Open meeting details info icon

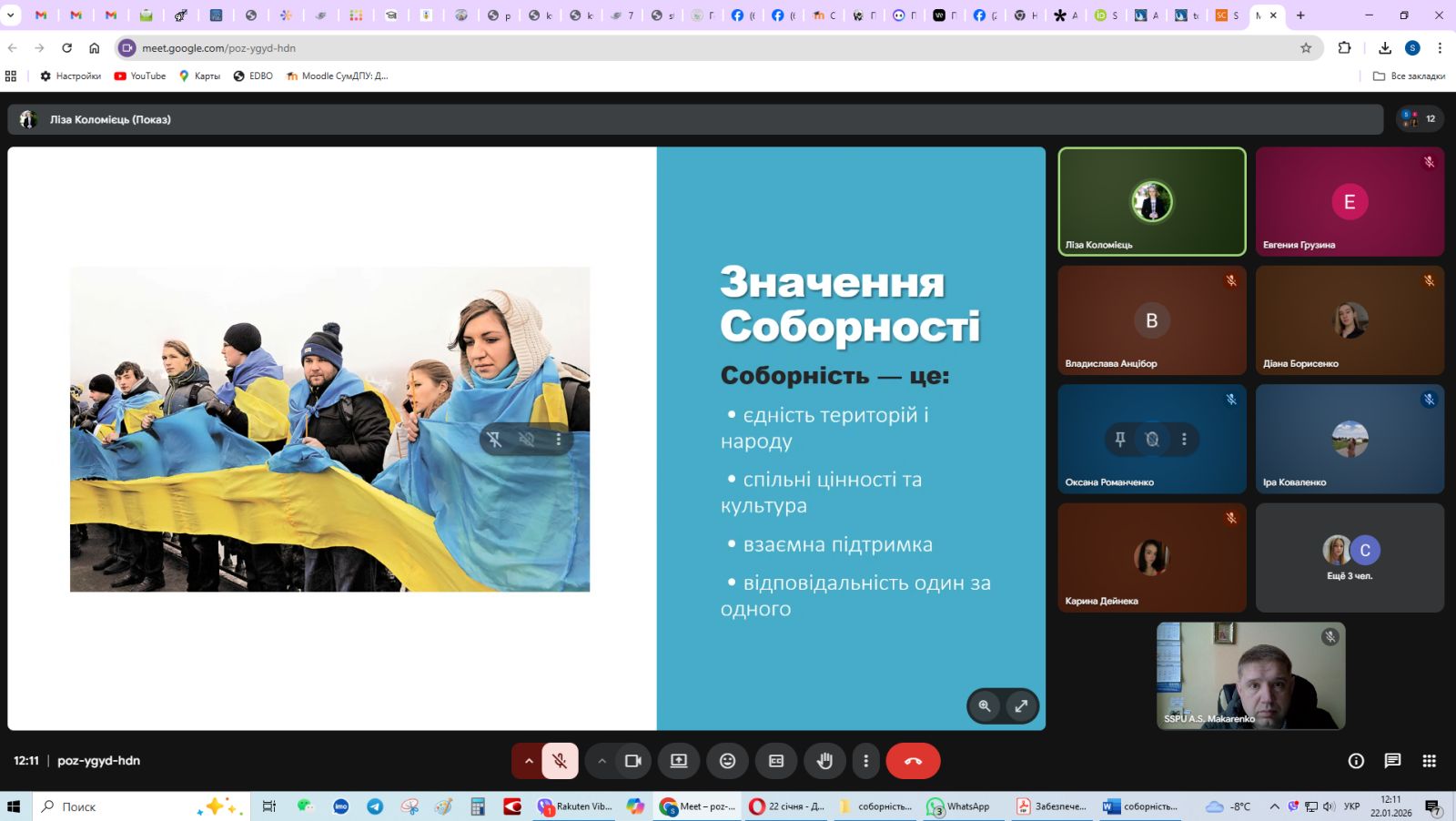tap(1356, 761)
